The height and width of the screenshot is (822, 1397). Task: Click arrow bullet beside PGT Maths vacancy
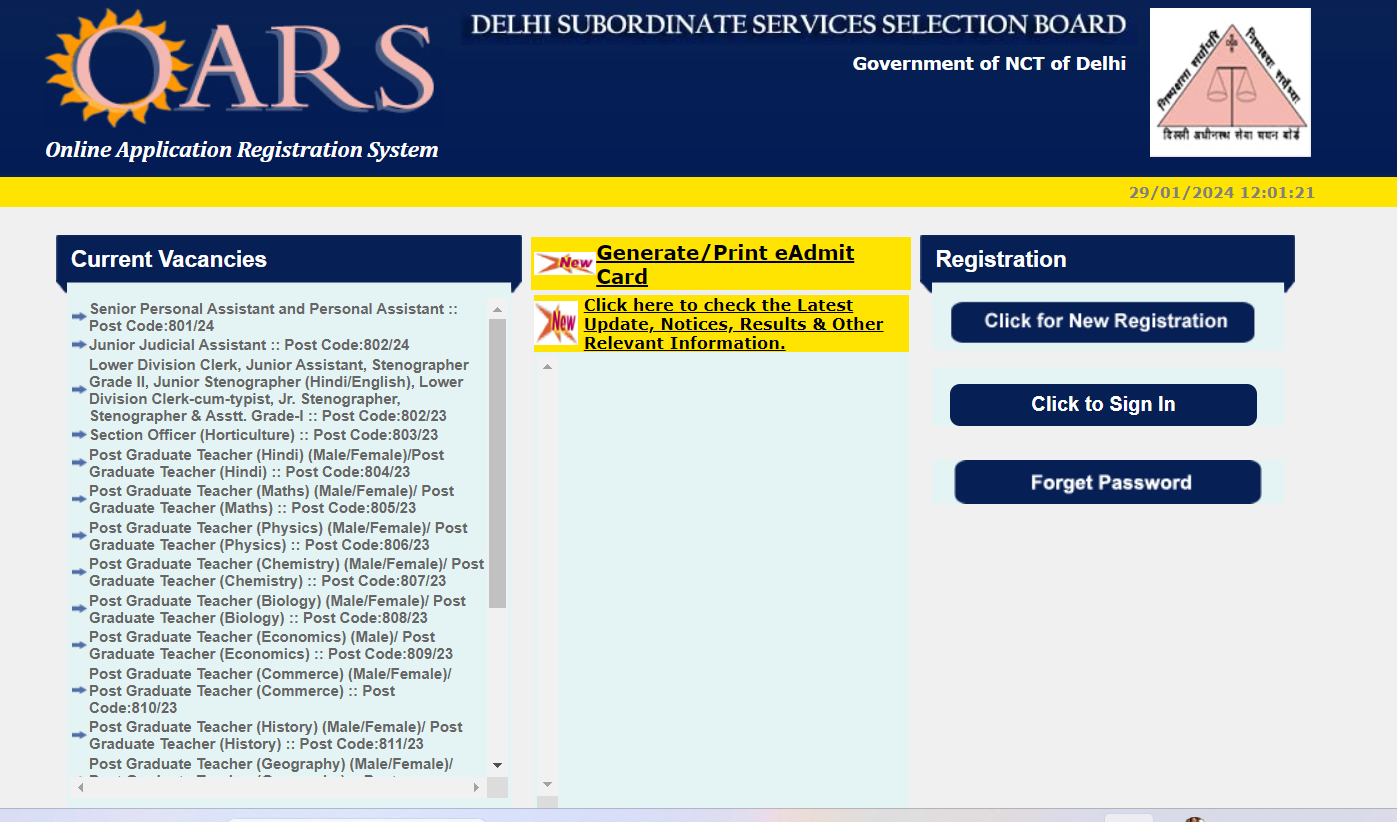pyautogui.click(x=79, y=499)
